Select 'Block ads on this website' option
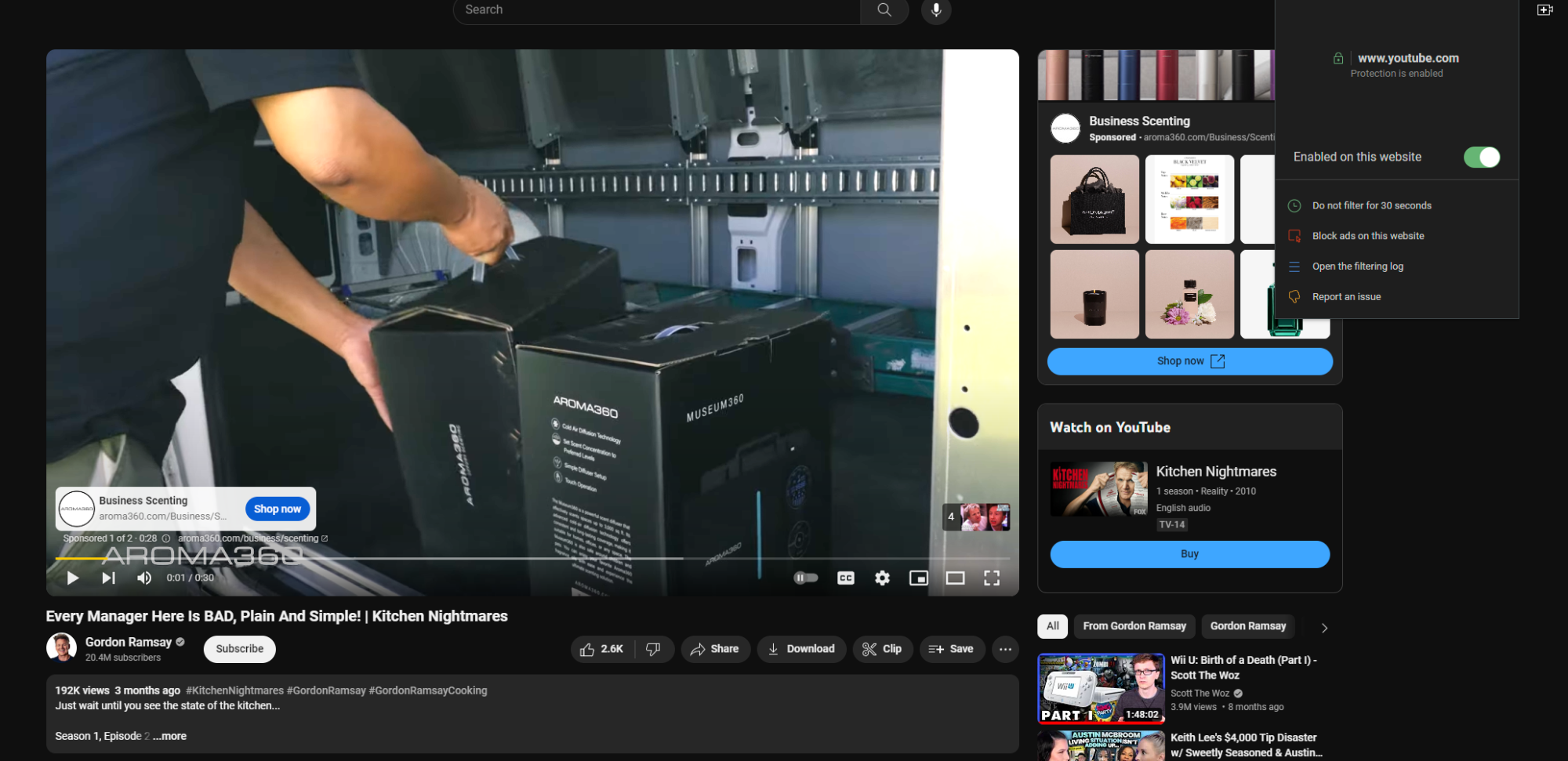This screenshot has width=1568, height=761. pos(1367,236)
